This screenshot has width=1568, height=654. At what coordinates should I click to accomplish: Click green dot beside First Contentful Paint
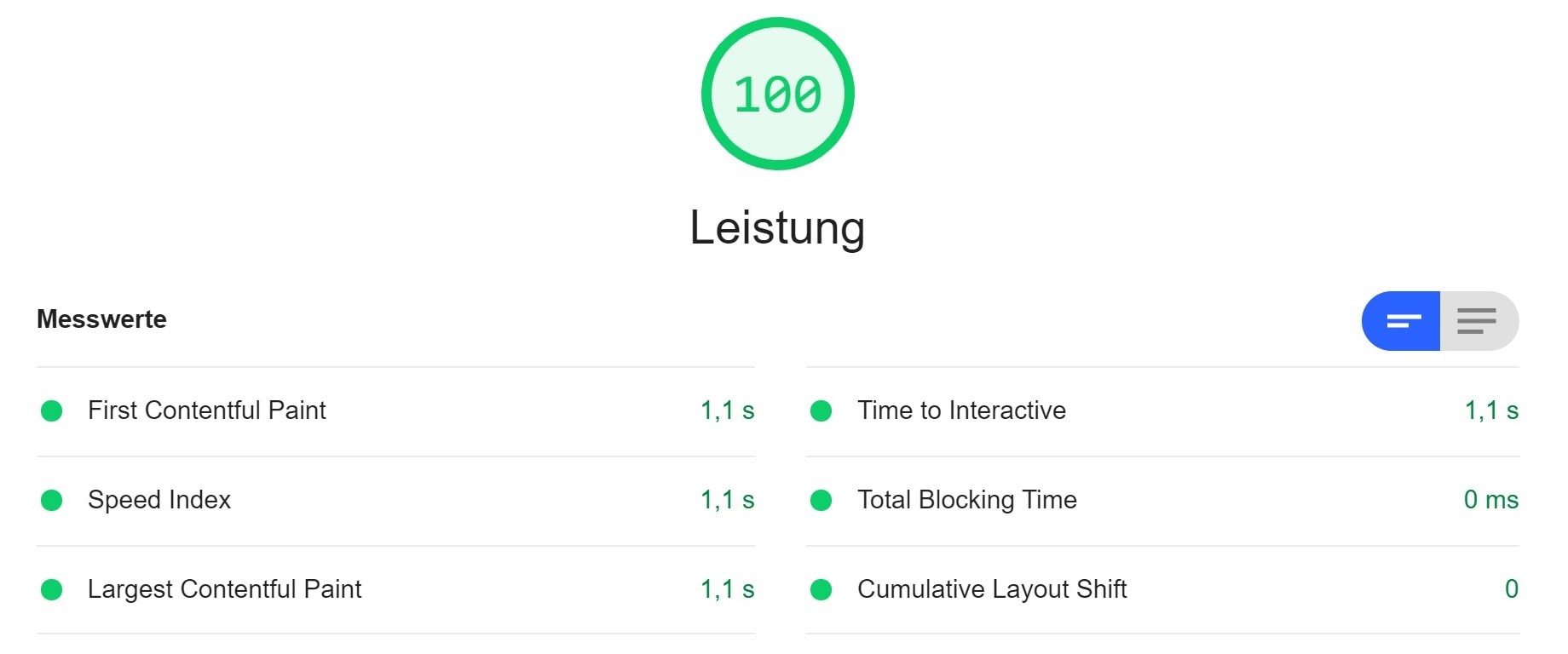(x=52, y=411)
